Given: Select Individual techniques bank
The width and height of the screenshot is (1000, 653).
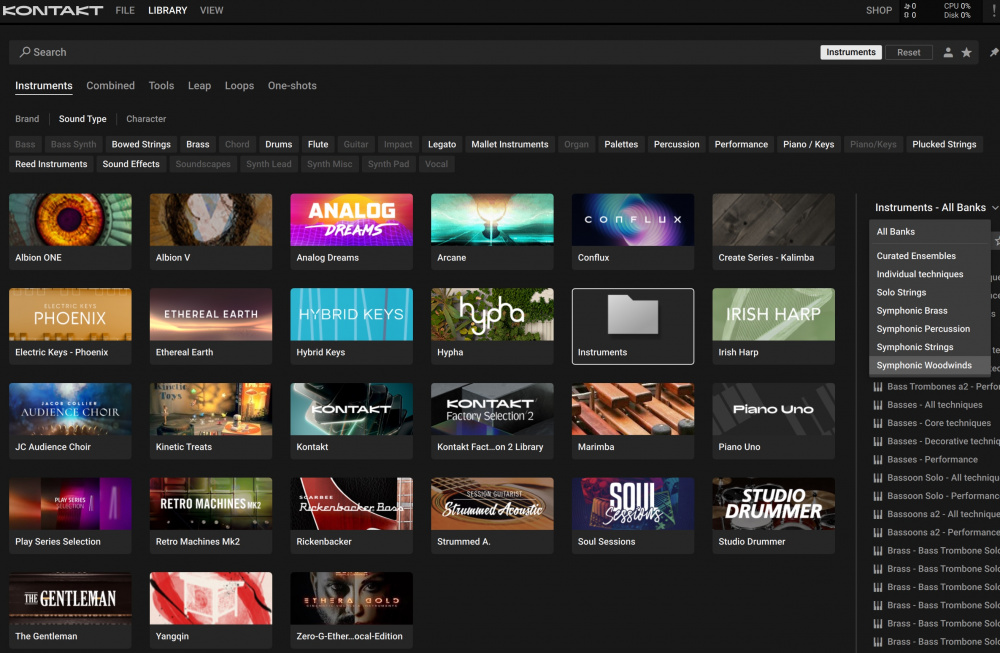Looking at the screenshot, I should 929,274.
